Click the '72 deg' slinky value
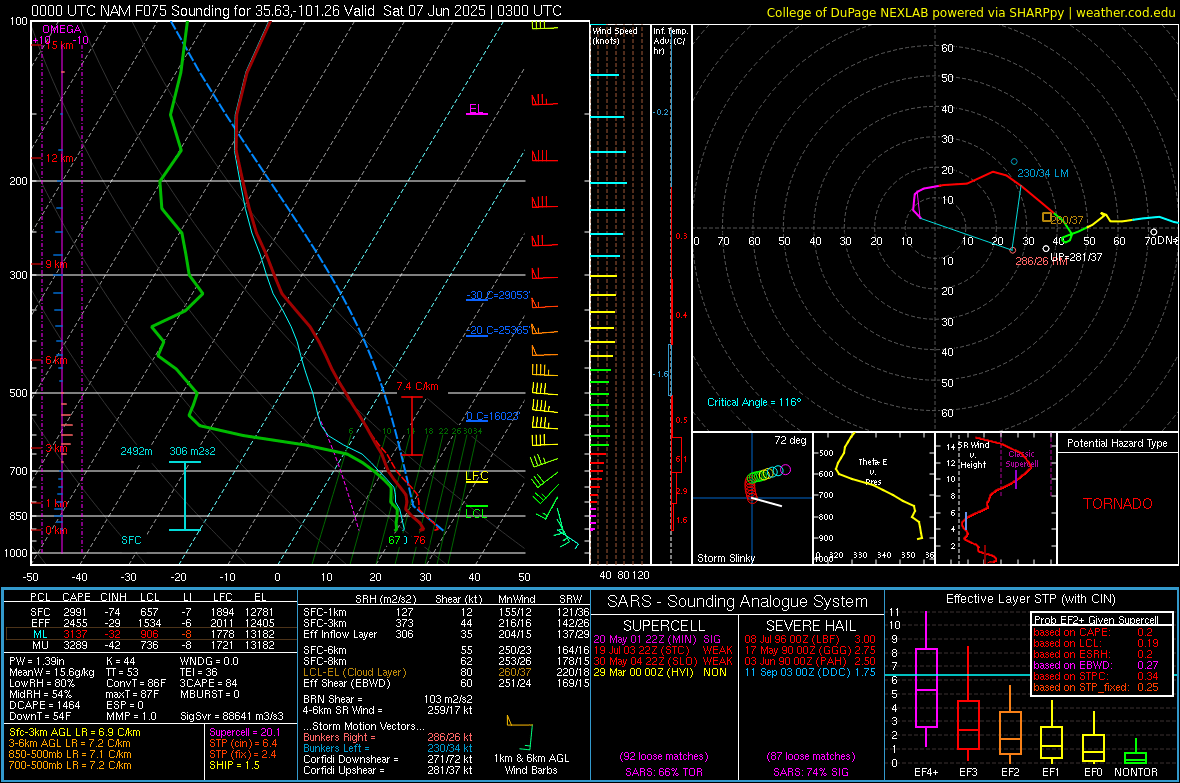The height and width of the screenshot is (783, 1180). tap(790, 440)
